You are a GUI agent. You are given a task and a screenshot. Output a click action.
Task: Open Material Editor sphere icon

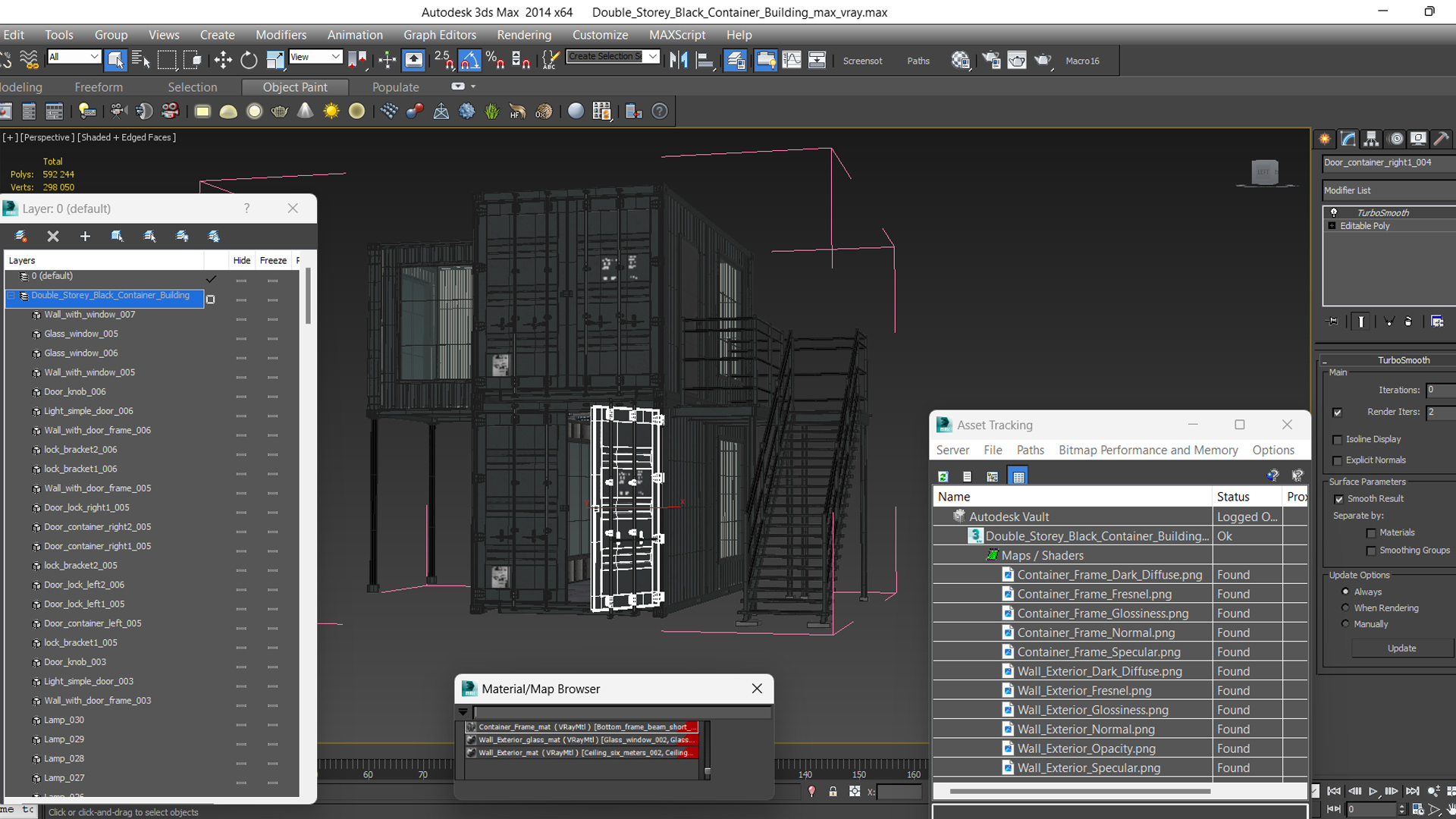pyautogui.click(x=960, y=60)
